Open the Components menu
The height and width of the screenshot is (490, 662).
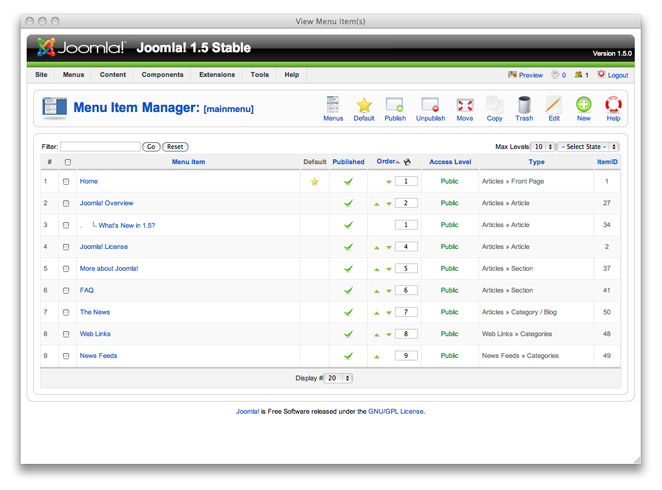pos(162,75)
